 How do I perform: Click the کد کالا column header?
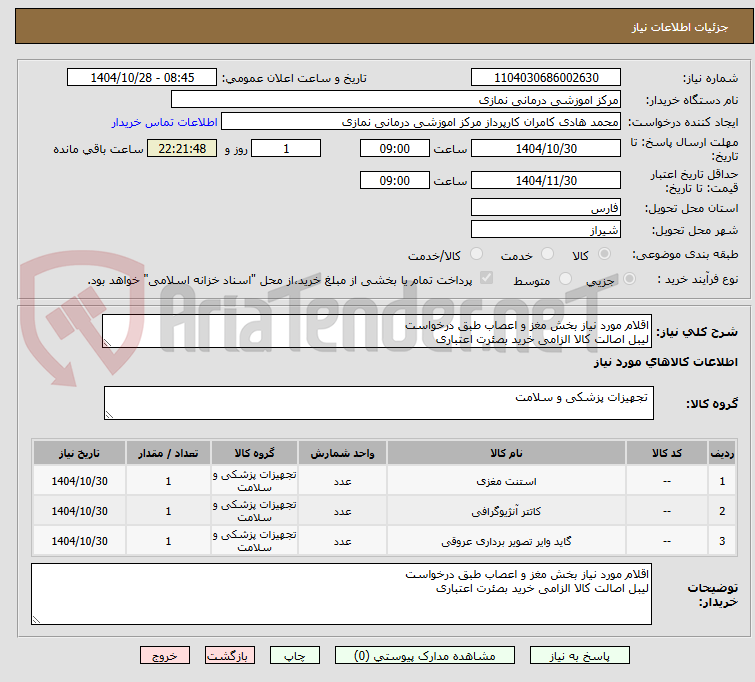pos(667,453)
